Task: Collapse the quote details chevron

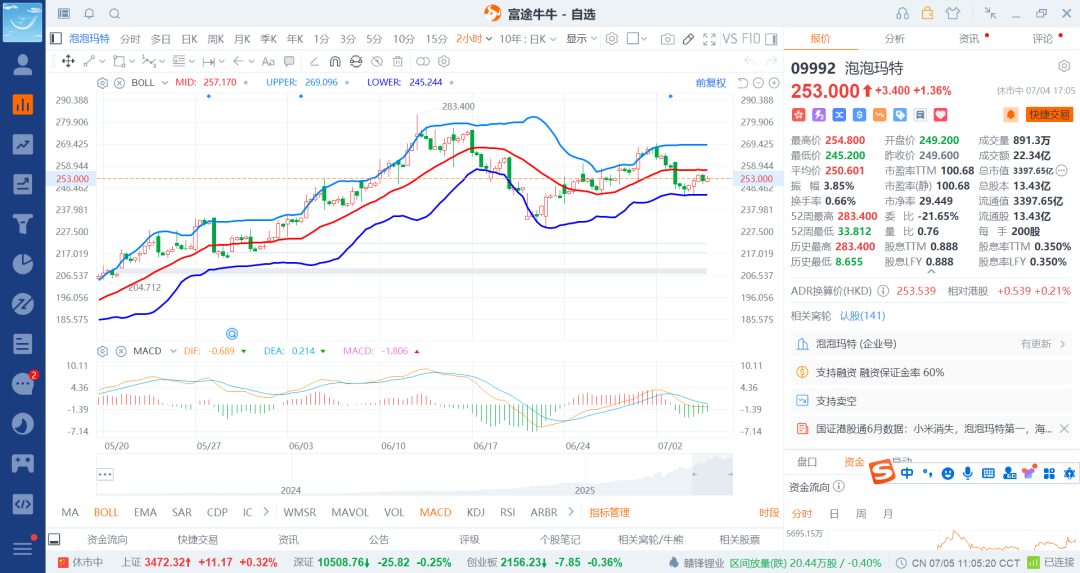Action: pos(931,272)
